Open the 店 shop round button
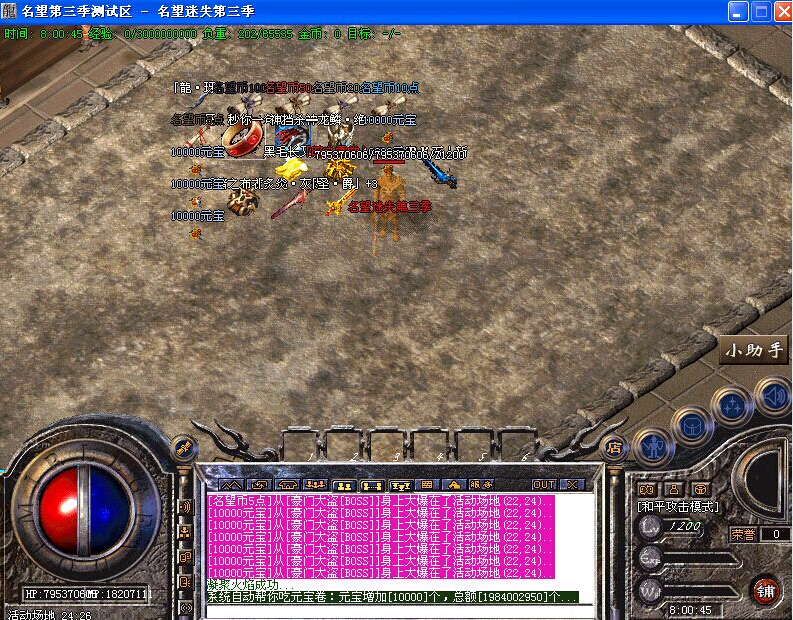793x620 pixels. click(x=613, y=448)
